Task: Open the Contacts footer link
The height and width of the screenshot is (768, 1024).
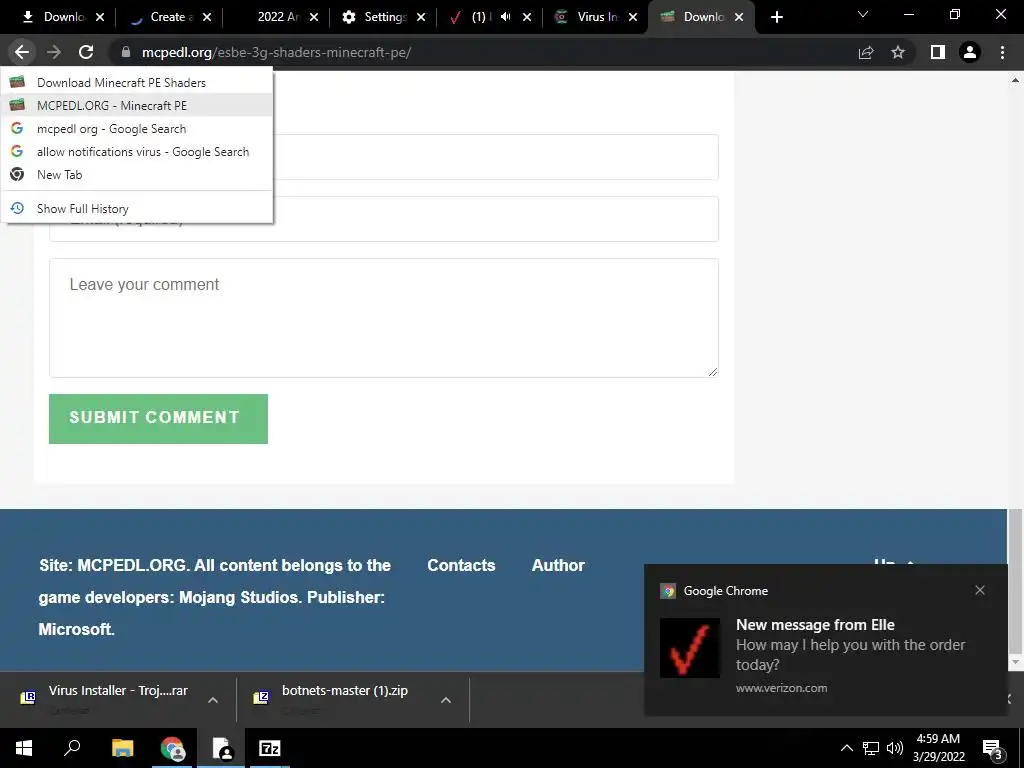Action: pos(461,565)
